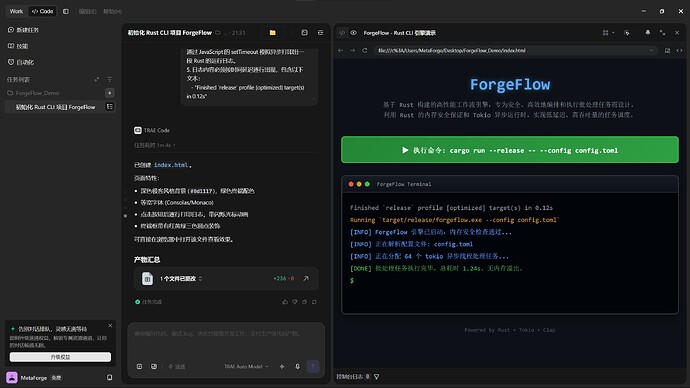Open the index.html link in chat
This screenshot has height=388, width=690.
coord(171,165)
